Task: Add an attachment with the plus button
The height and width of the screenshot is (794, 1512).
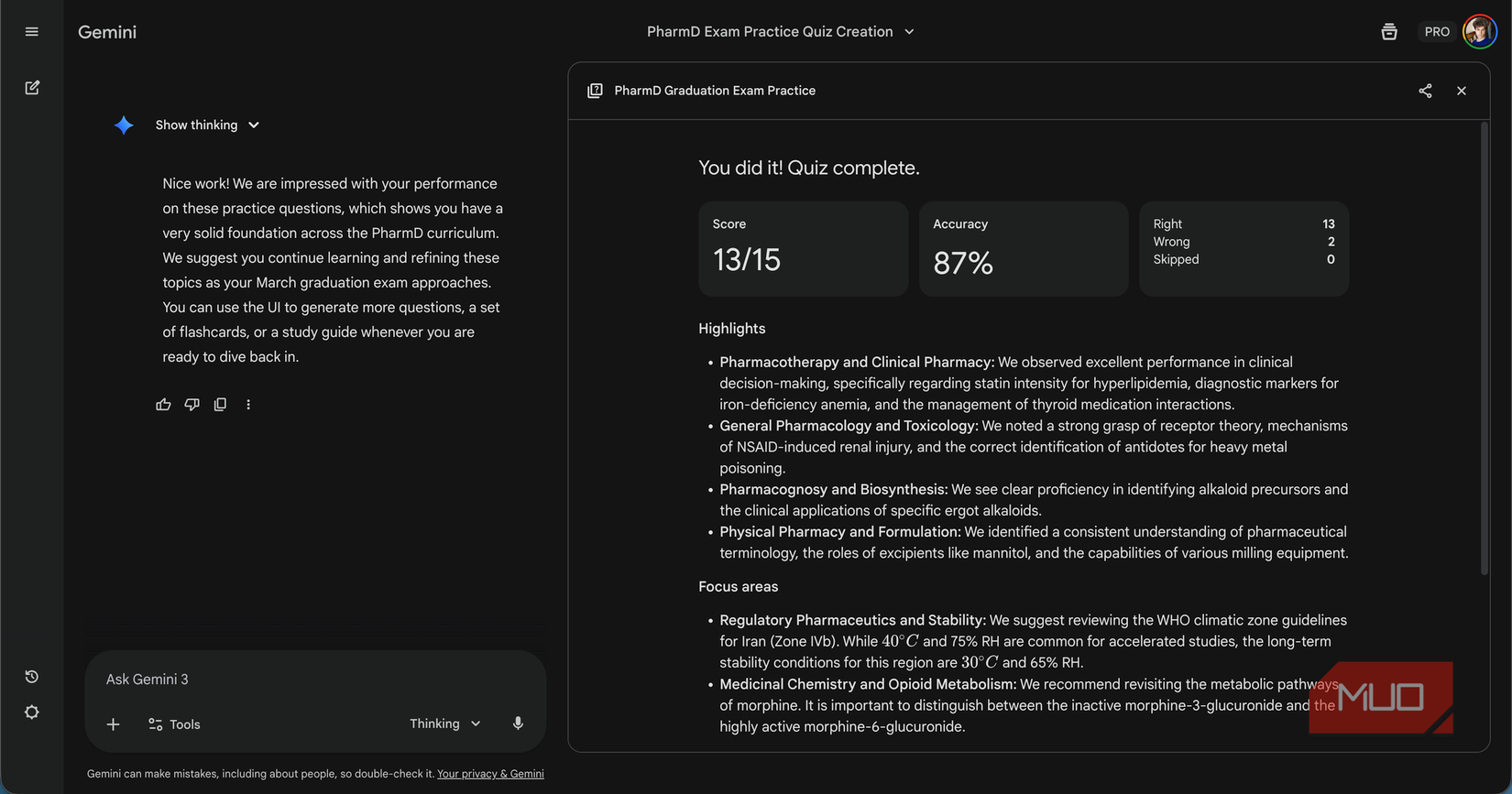Action: 113,724
